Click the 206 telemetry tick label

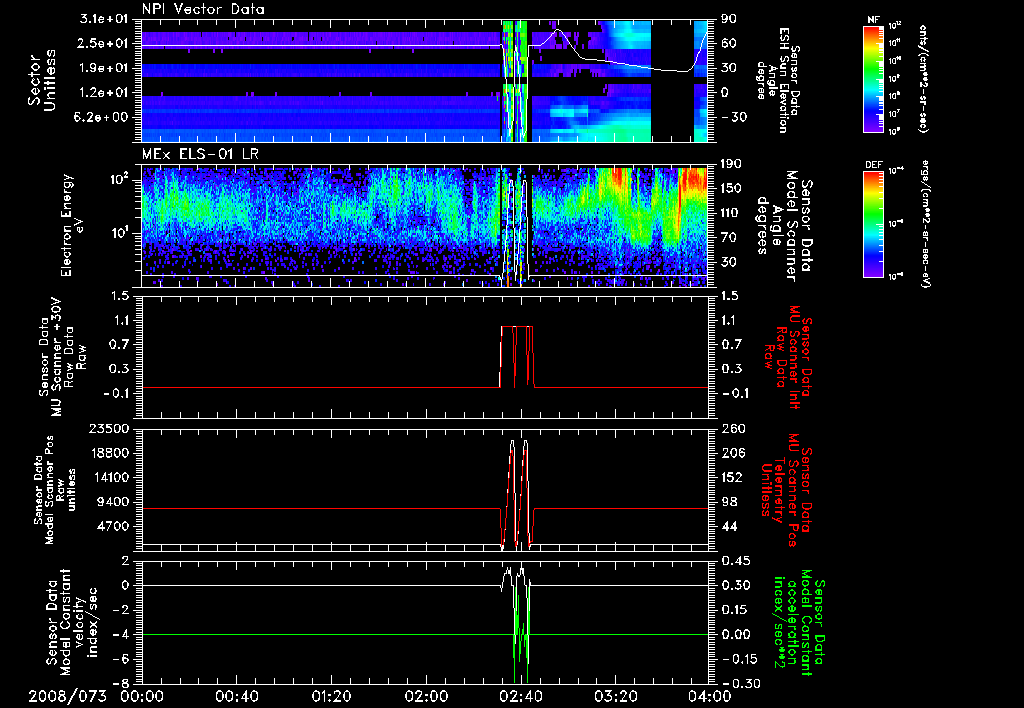pyautogui.click(x=731, y=453)
